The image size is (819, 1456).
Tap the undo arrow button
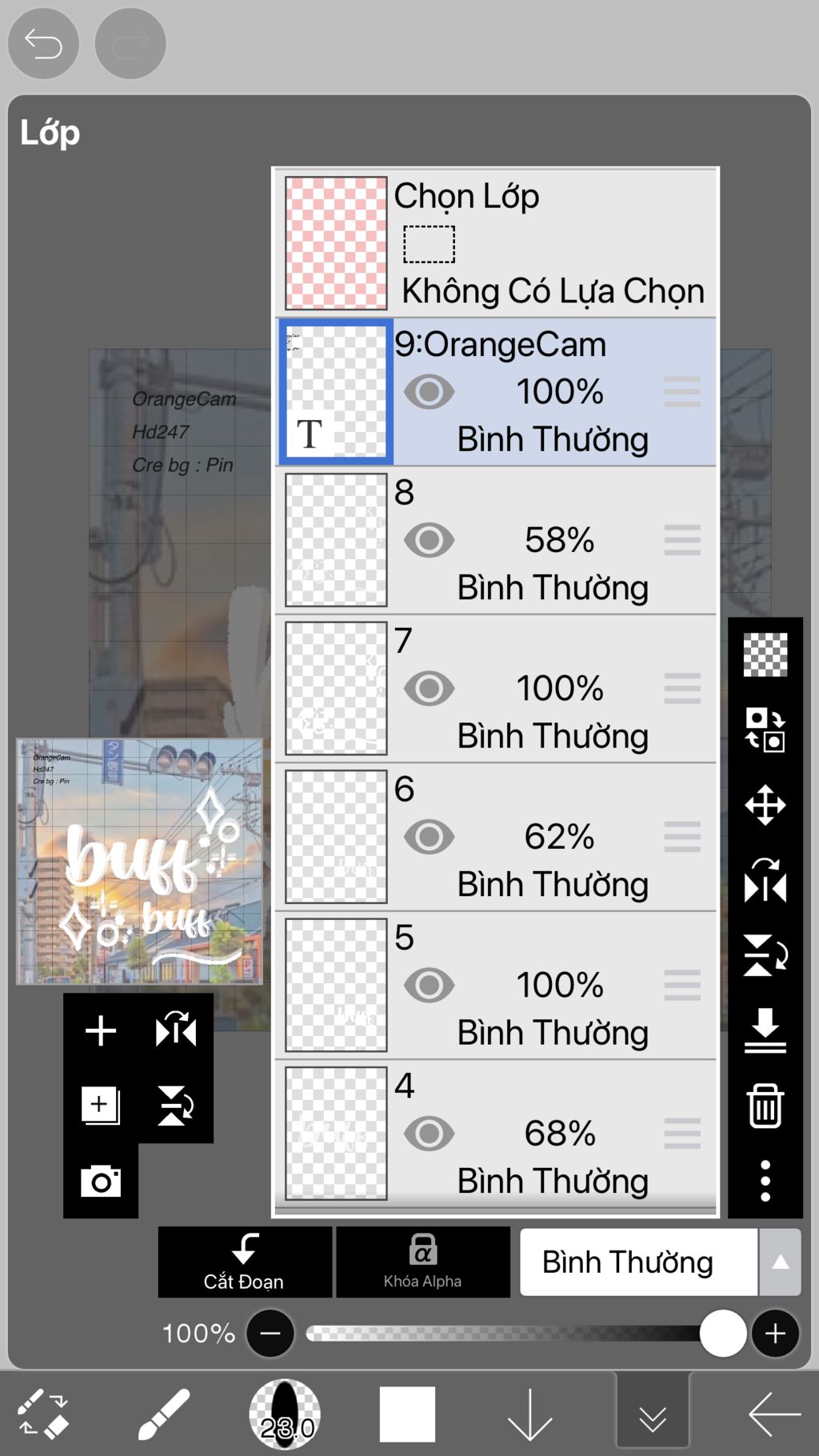pos(43,43)
